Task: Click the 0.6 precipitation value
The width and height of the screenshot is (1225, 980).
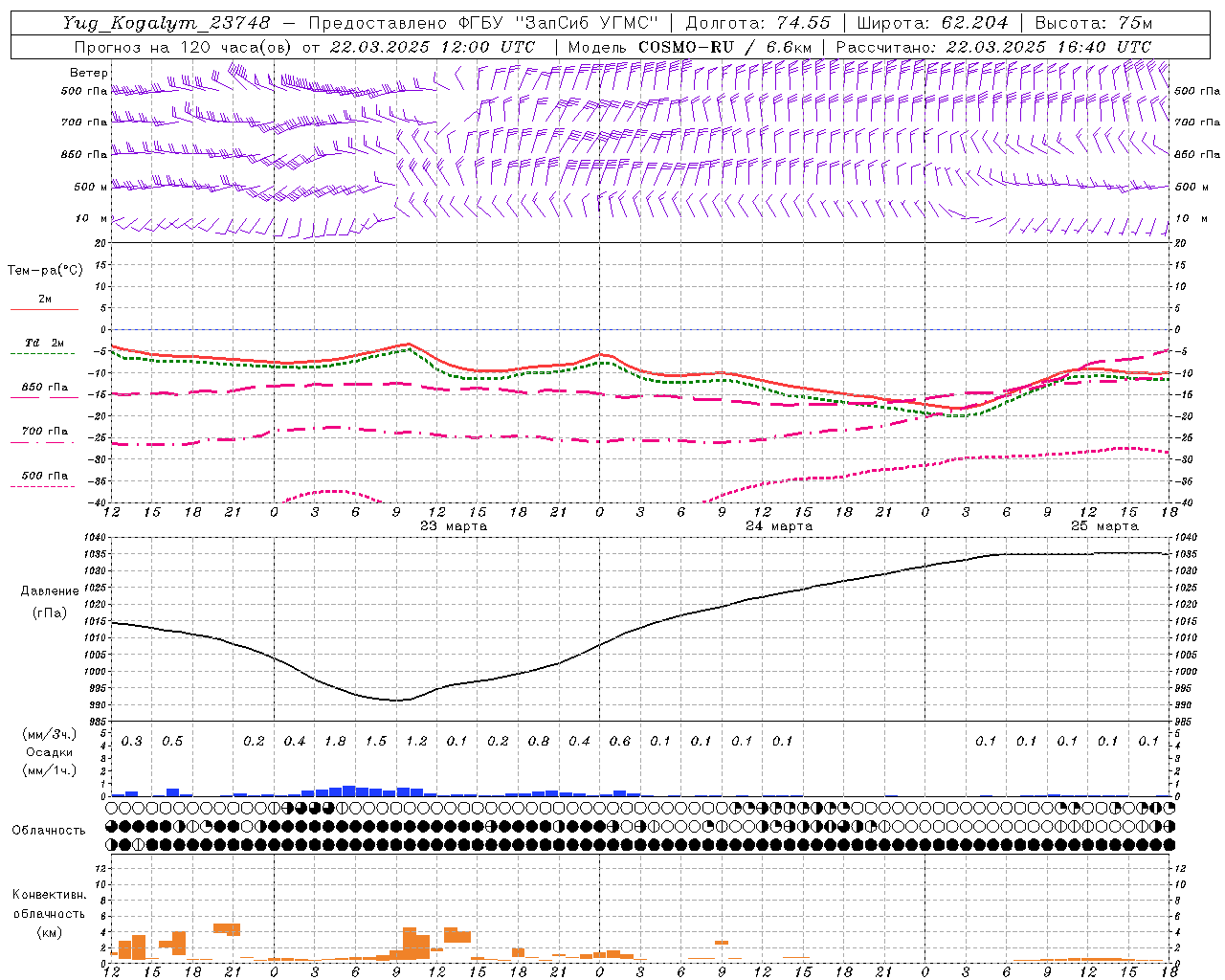Action: coord(620,742)
